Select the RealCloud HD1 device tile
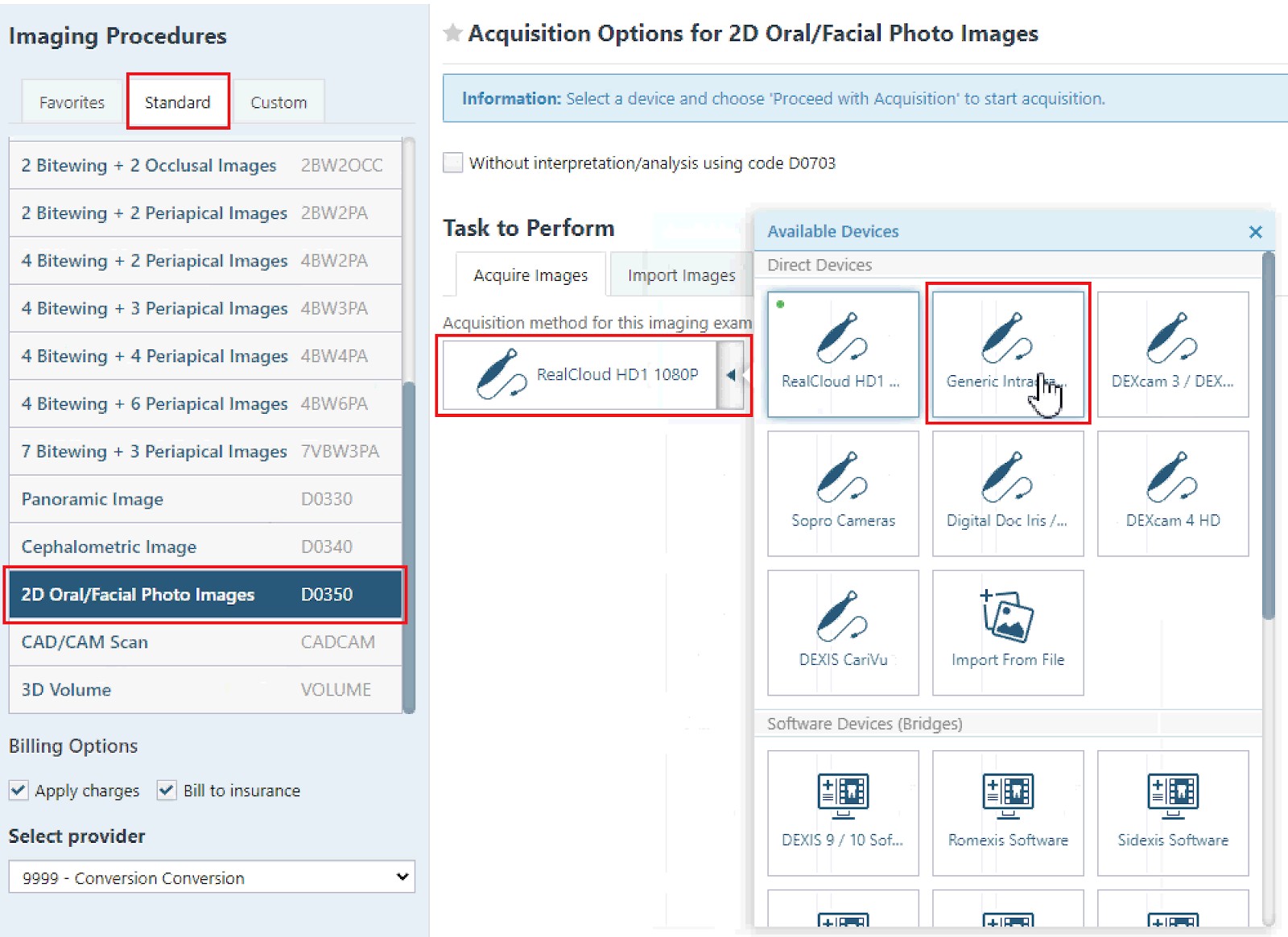The width and height of the screenshot is (1288, 937). pyautogui.click(x=843, y=354)
